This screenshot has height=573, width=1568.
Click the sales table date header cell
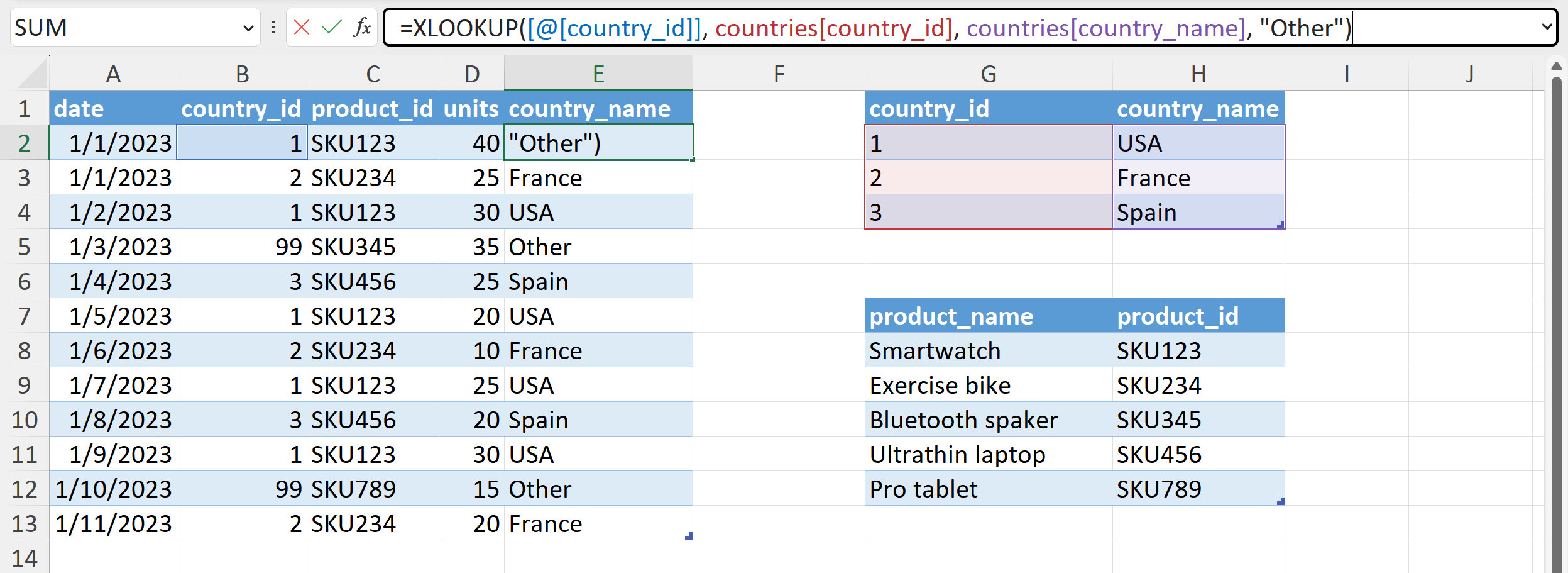click(113, 109)
